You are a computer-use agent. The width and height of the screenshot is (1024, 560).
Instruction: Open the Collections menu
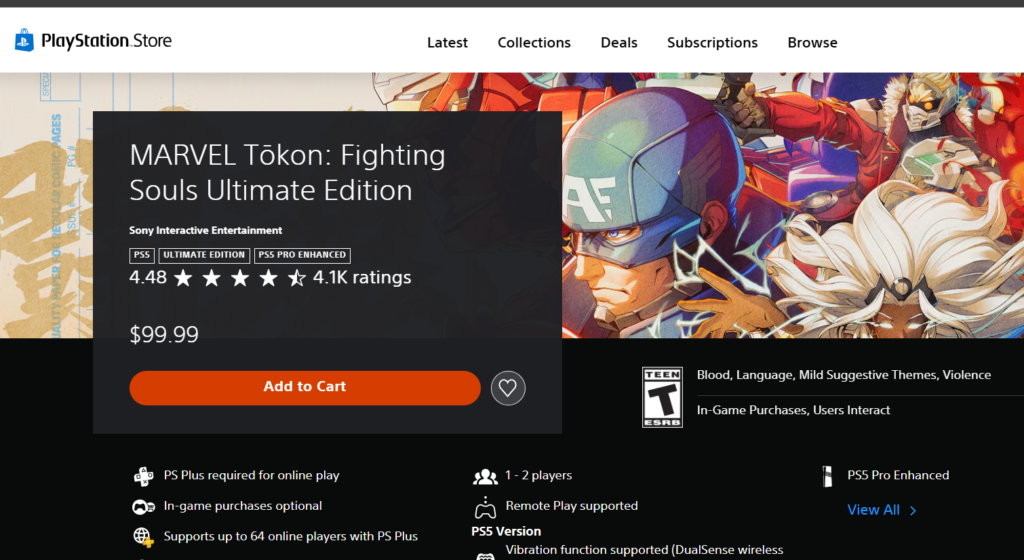[534, 42]
